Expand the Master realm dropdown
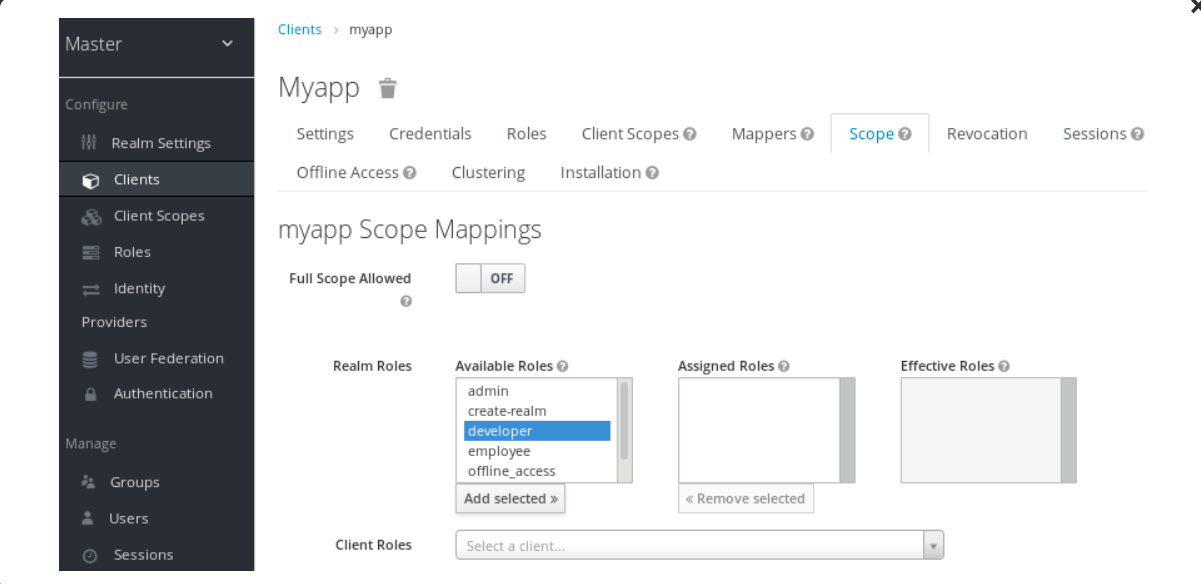 pyautogui.click(x=156, y=45)
